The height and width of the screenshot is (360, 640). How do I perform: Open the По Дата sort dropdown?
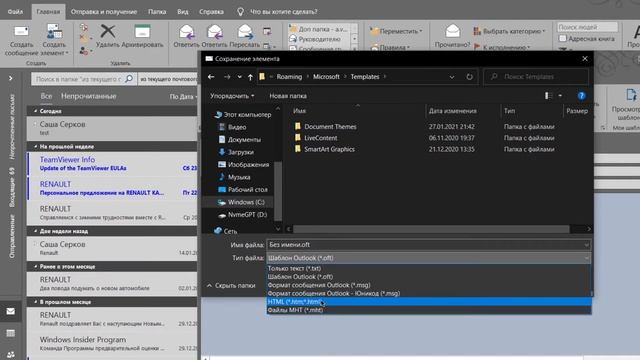pyautogui.click(x=183, y=97)
